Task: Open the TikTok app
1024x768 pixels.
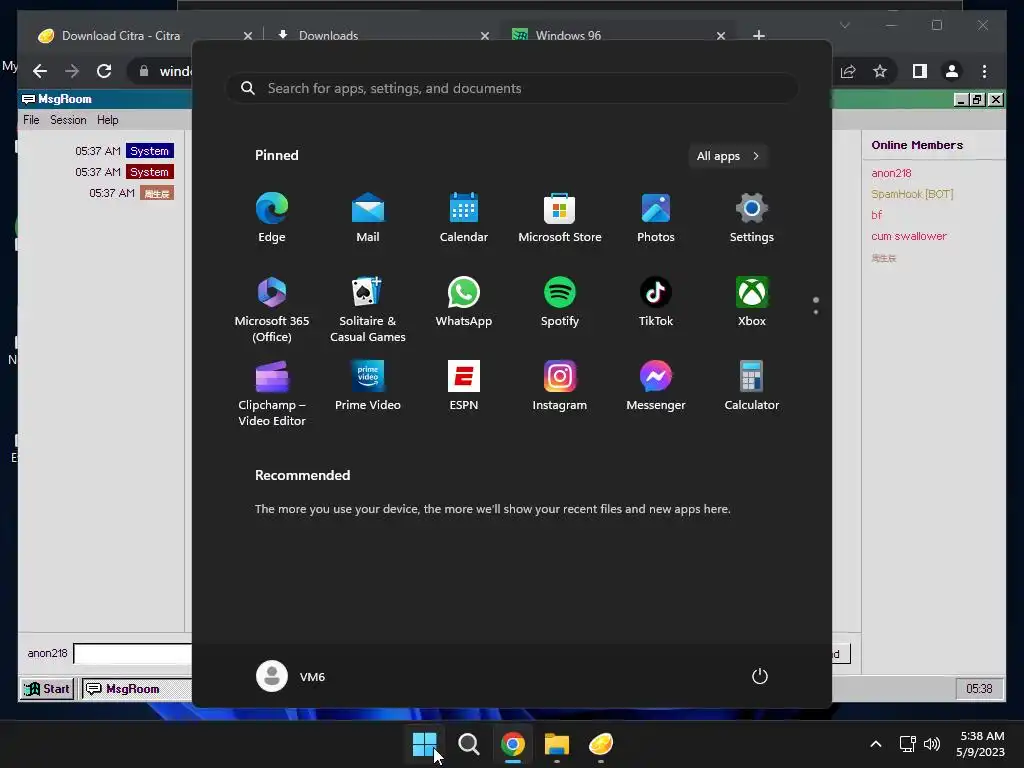Action: click(x=656, y=302)
